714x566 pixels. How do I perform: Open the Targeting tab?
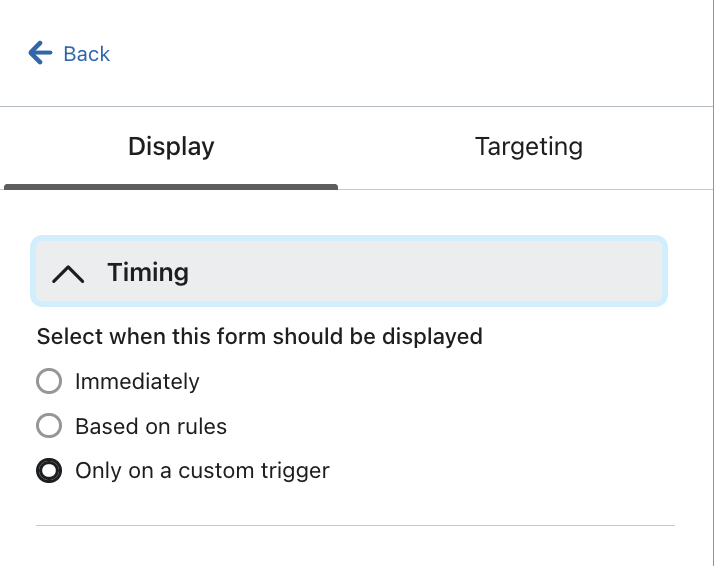coord(528,147)
